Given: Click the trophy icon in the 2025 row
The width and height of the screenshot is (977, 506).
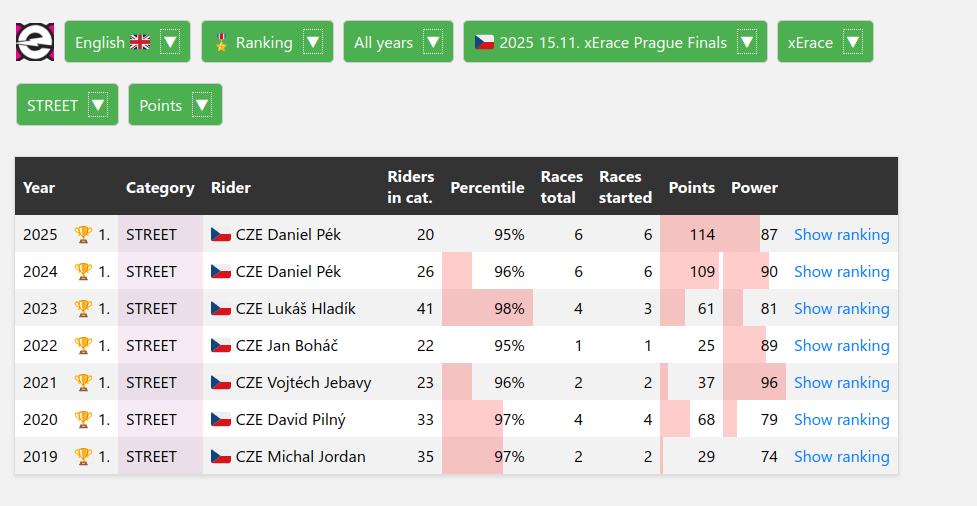Looking at the screenshot, I should (x=83, y=235).
